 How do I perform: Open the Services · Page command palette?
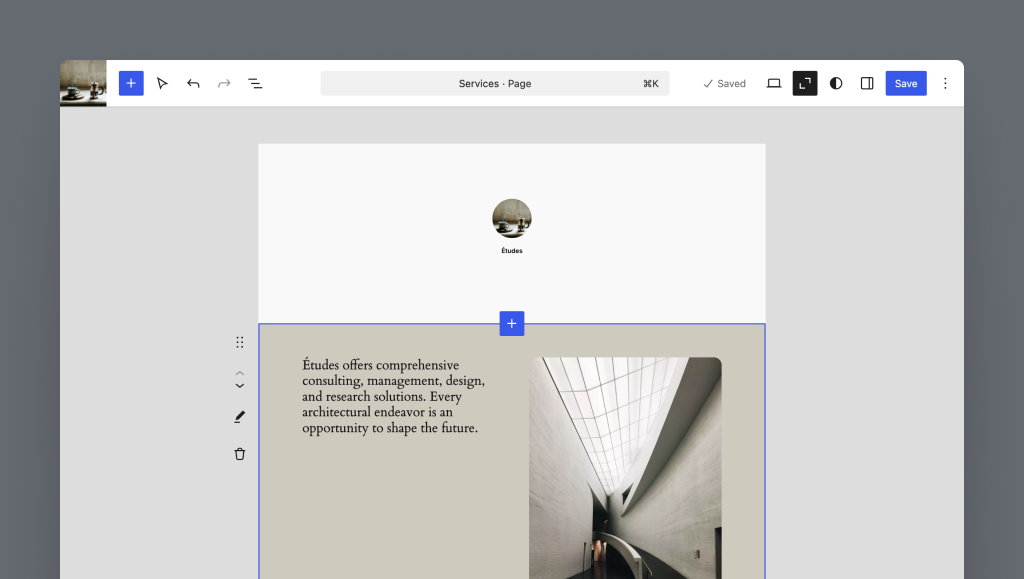point(494,83)
